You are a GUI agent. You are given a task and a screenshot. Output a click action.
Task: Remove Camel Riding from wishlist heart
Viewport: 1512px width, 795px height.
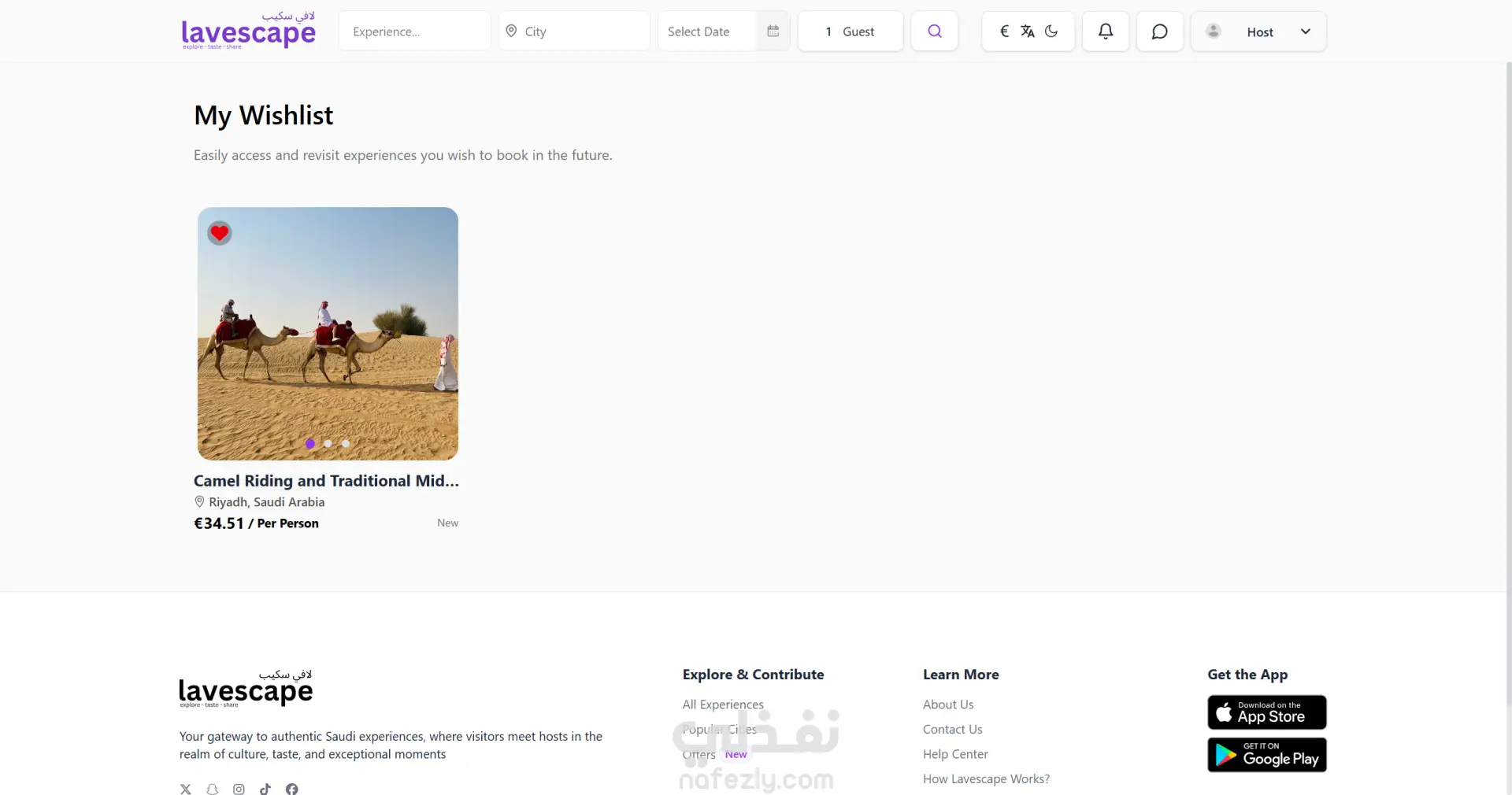tap(220, 233)
